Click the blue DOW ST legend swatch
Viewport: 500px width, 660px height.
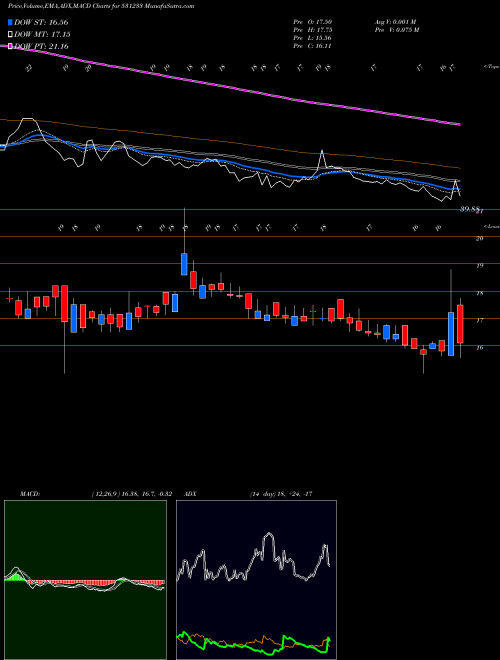pyautogui.click(x=11, y=23)
